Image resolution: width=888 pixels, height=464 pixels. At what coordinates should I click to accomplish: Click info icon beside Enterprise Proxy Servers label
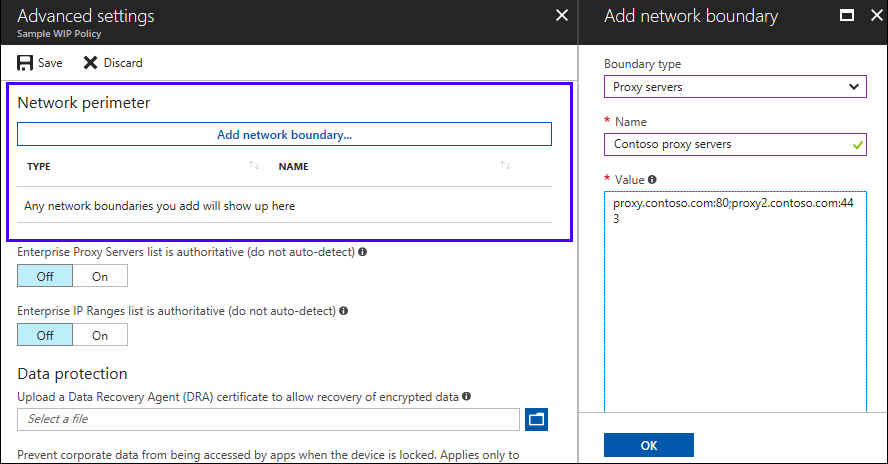pos(362,252)
